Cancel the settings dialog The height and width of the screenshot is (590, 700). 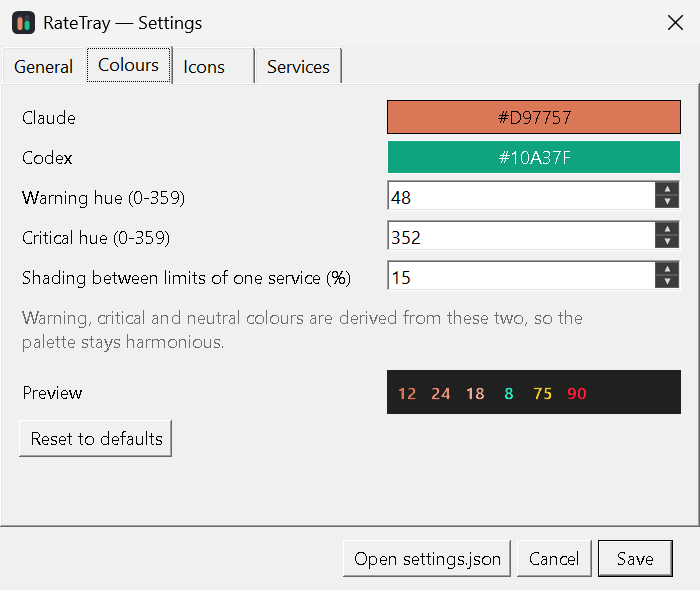pos(554,558)
